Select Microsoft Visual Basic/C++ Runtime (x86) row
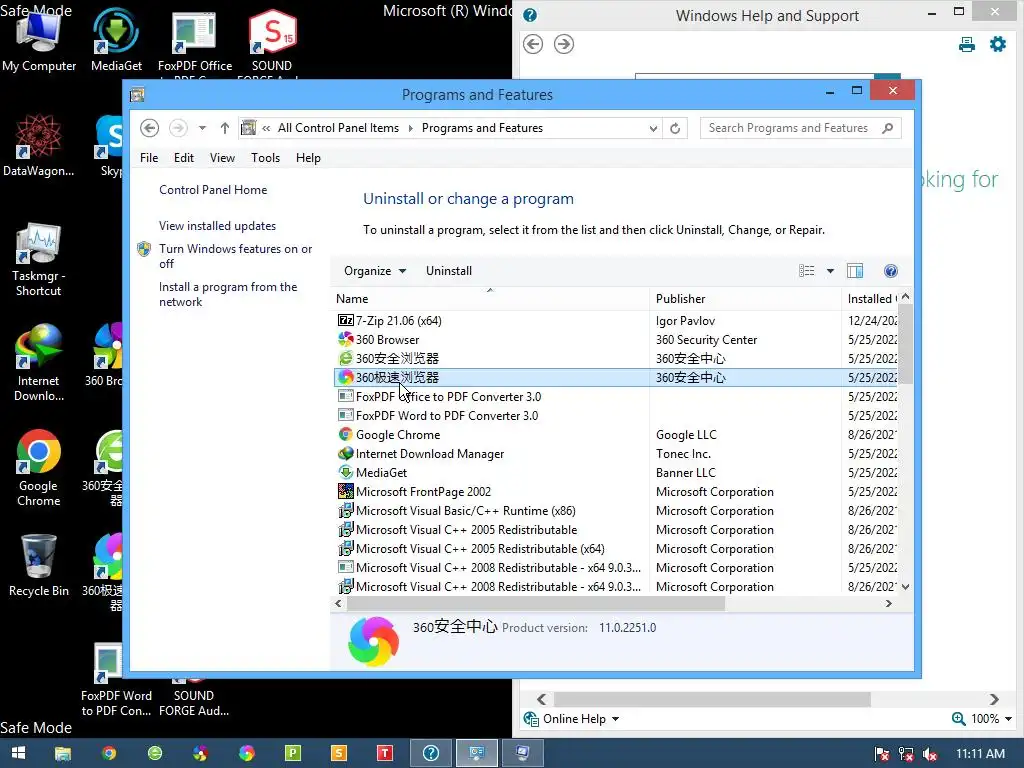This screenshot has width=1024, height=768. [615, 511]
